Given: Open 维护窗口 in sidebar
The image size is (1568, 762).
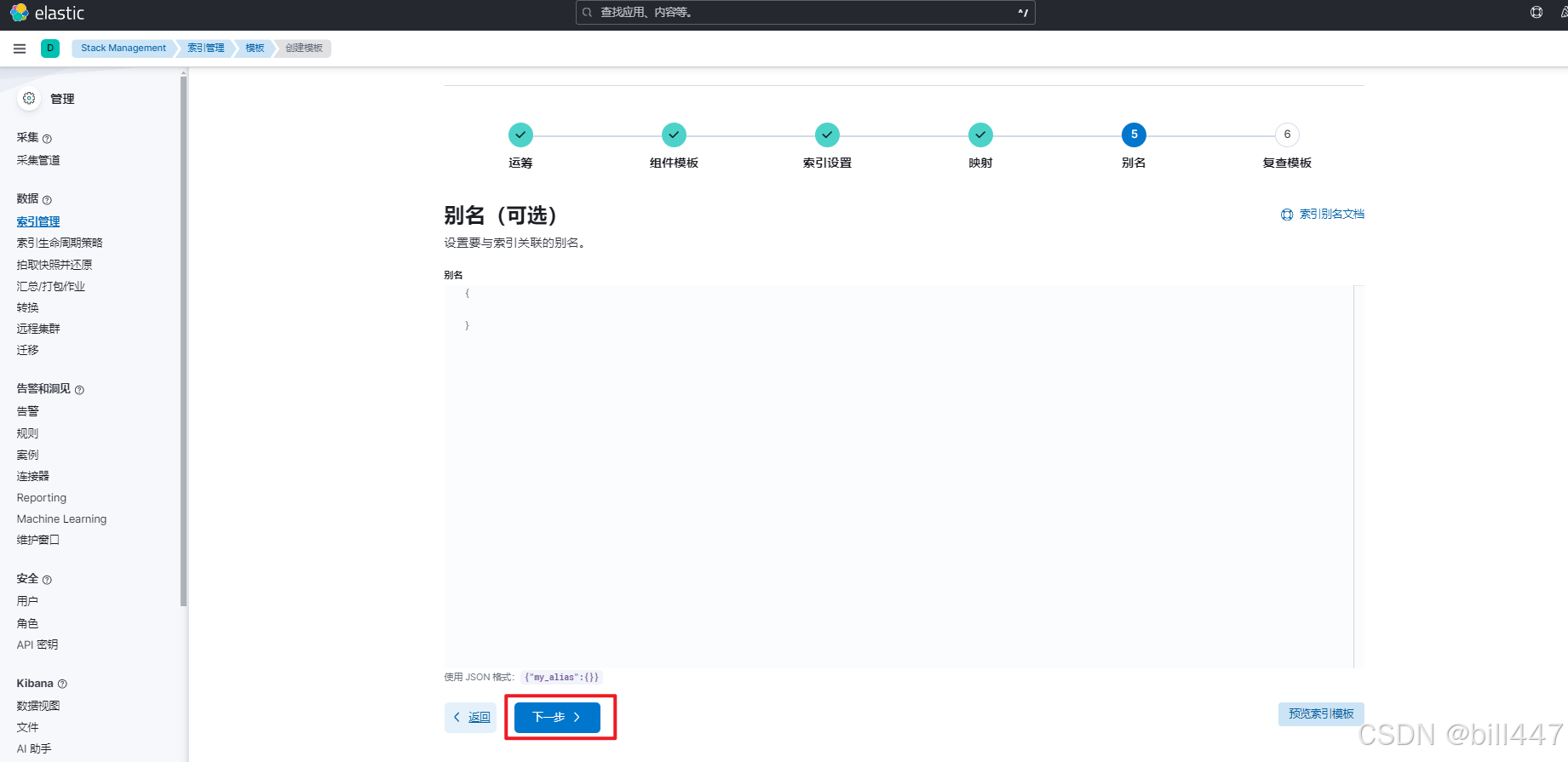Looking at the screenshot, I should [x=38, y=540].
